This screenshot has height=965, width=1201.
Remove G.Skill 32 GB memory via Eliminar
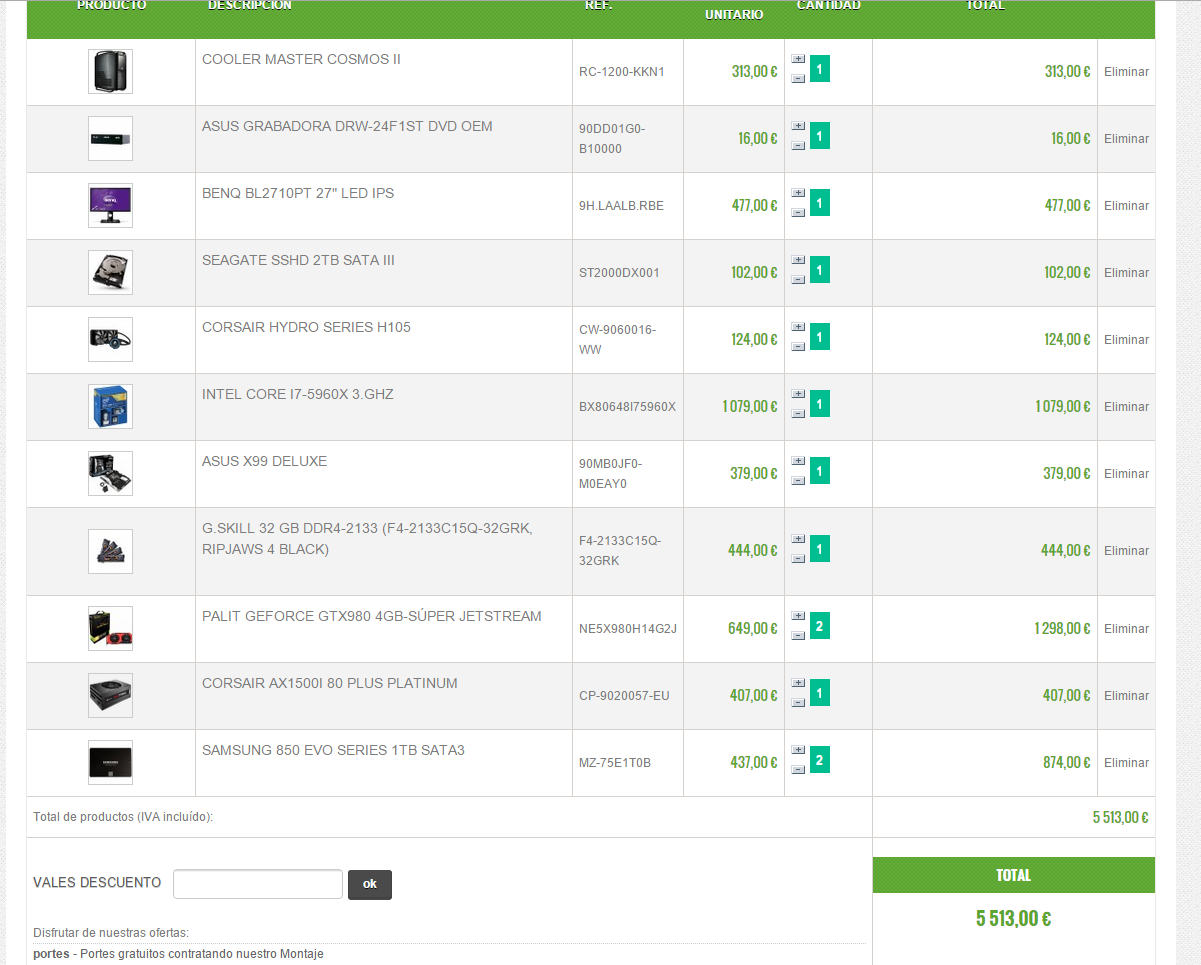(1126, 551)
